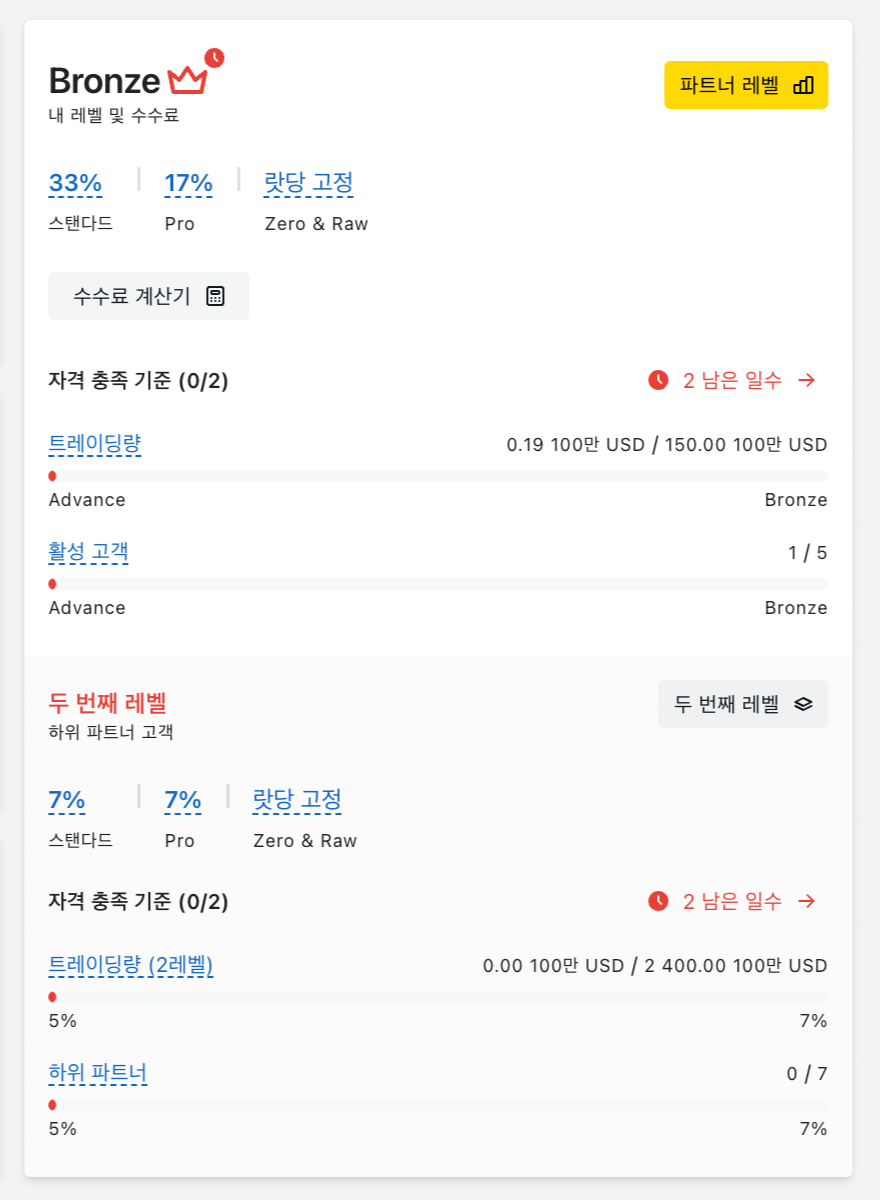Viewport: 880px width, 1200px height.
Task: Click the 트레이딩량 (2레벨) link
Action: [131, 965]
